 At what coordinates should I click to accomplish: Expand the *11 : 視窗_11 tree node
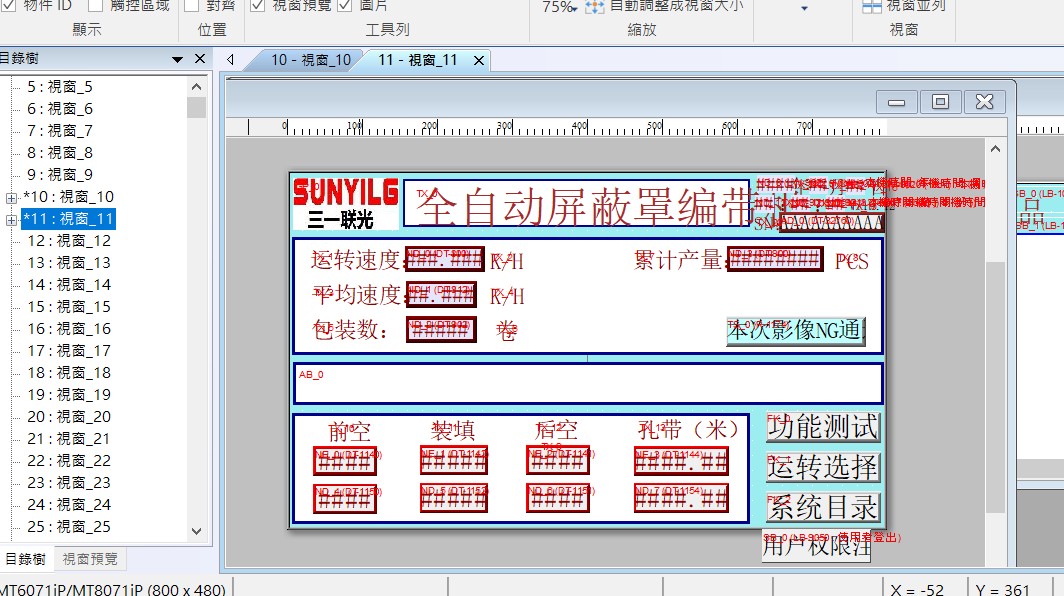pos(12,219)
